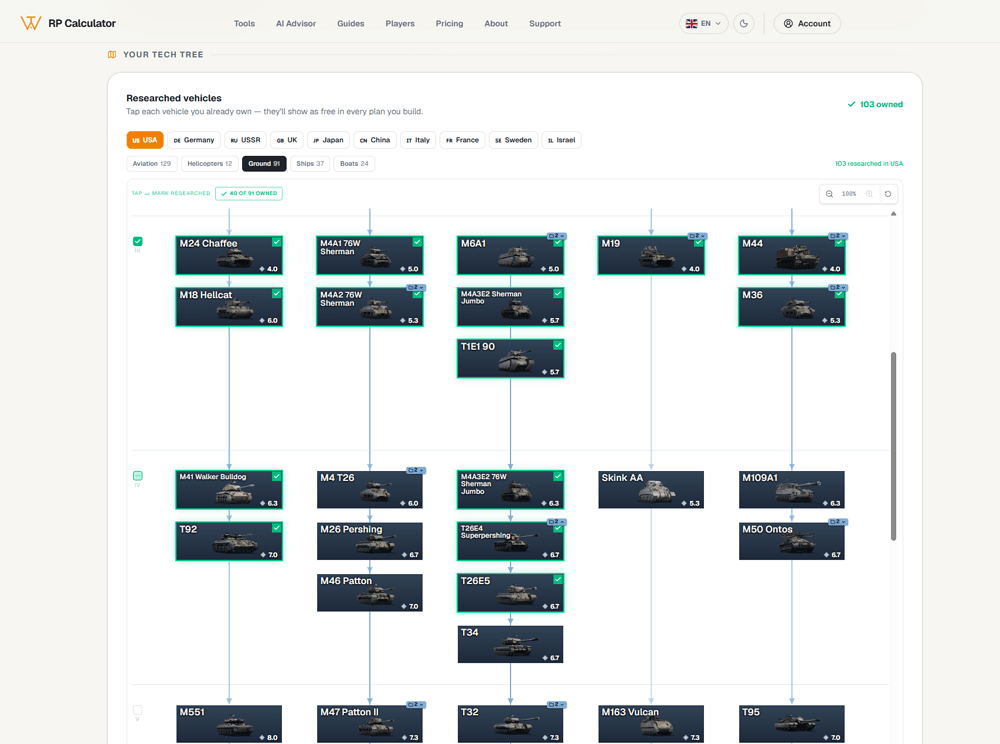Click the Skink AA vehicle image

point(657,492)
